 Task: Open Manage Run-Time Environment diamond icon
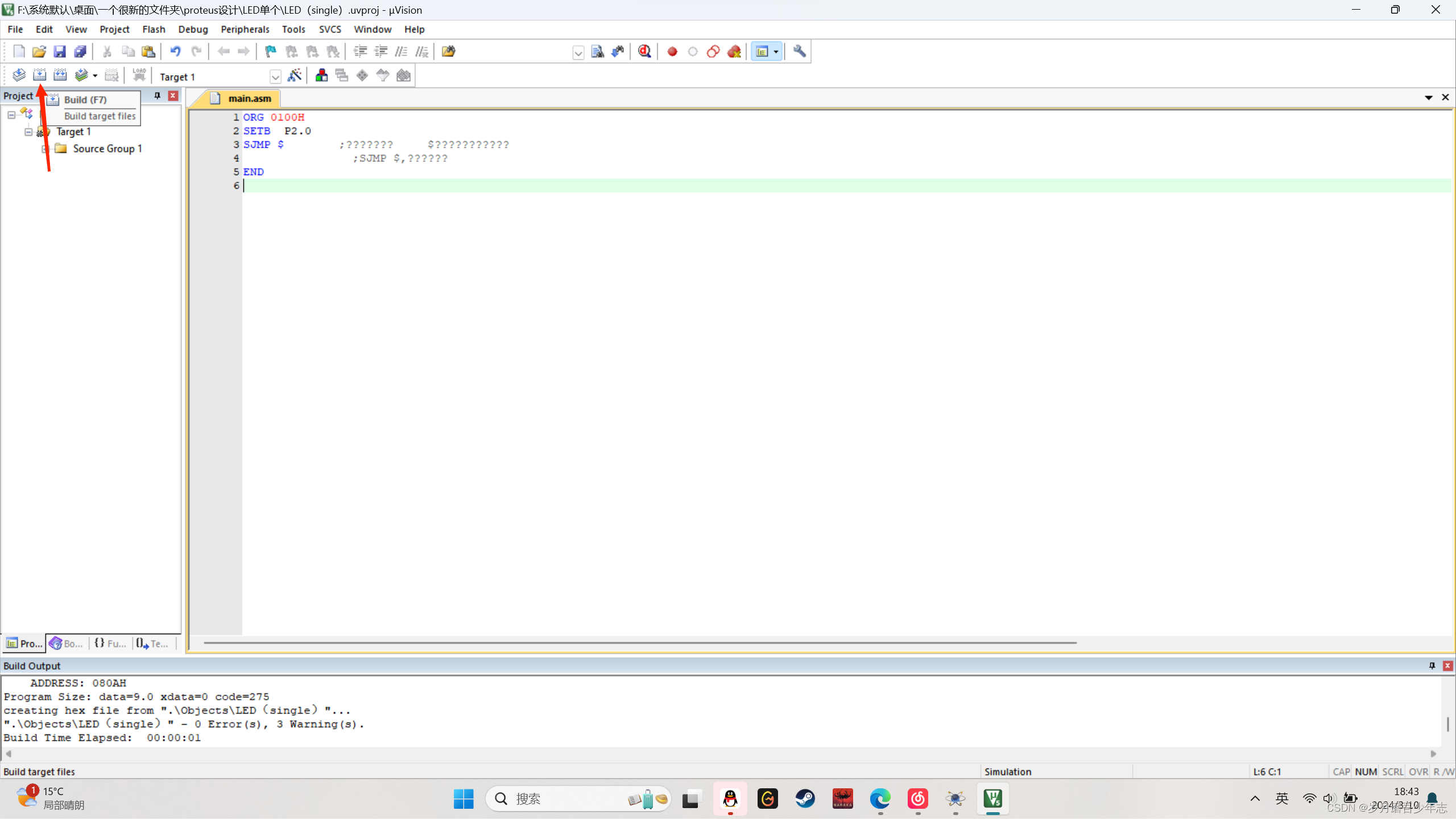pos(362,75)
